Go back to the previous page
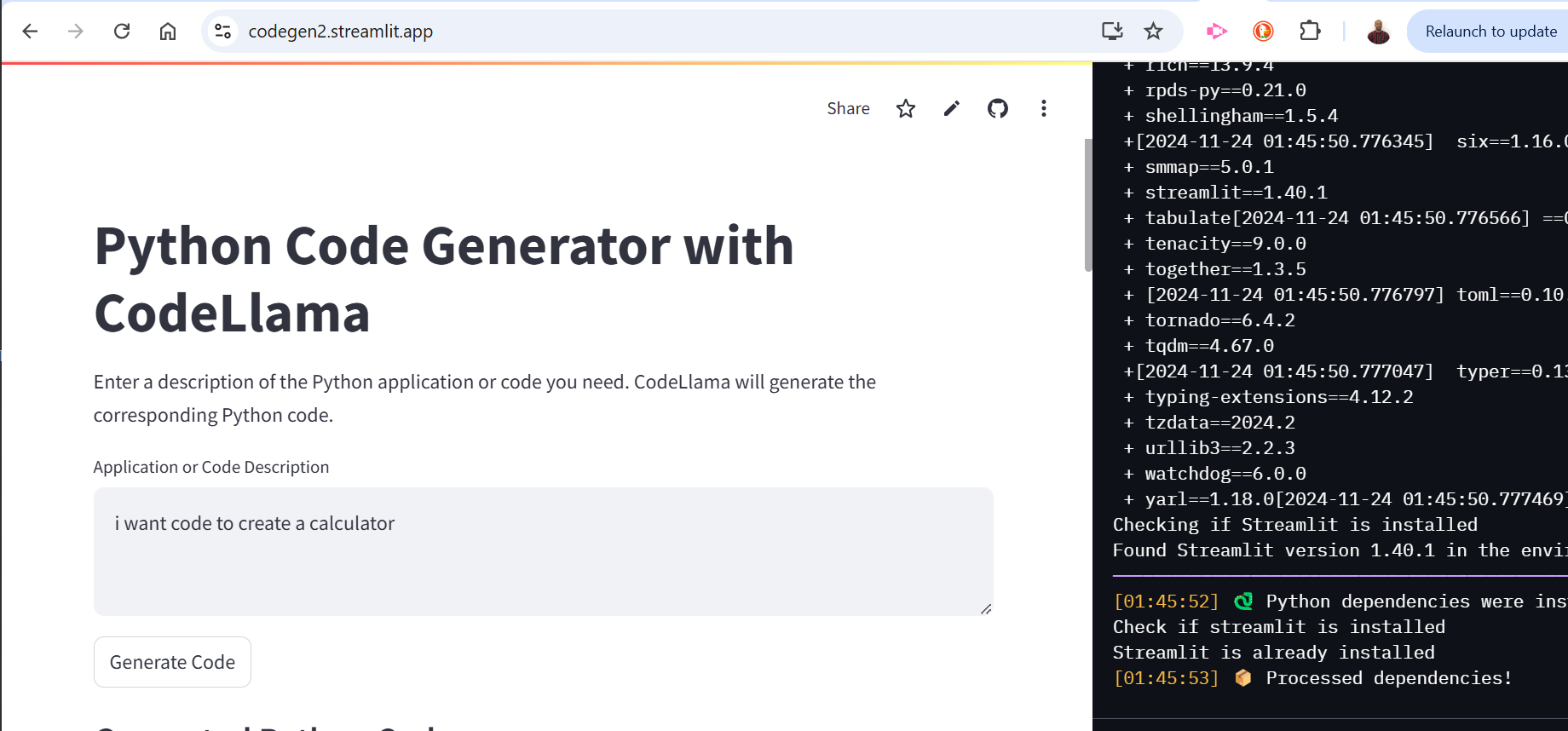 (x=30, y=32)
